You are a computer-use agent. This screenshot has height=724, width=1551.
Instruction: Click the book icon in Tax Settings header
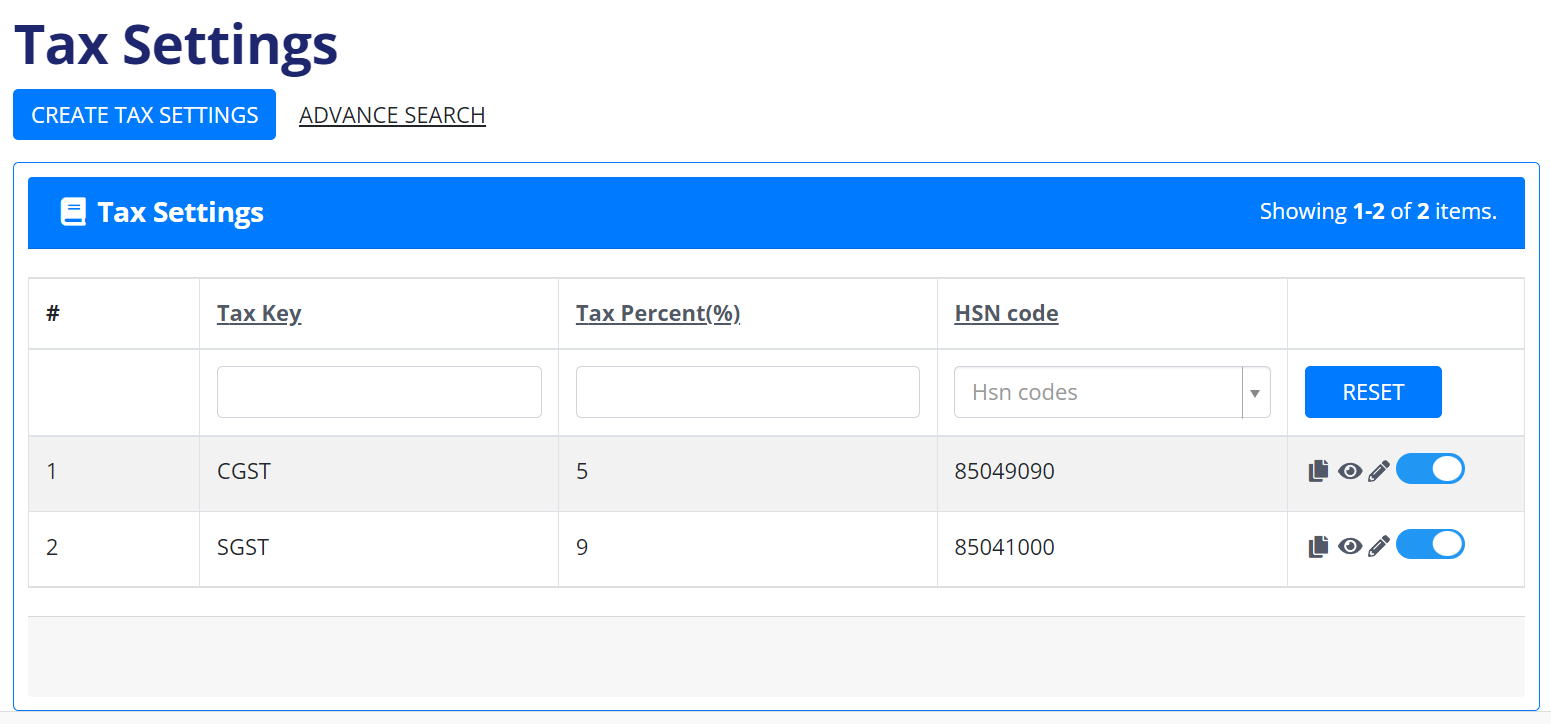click(73, 212)
